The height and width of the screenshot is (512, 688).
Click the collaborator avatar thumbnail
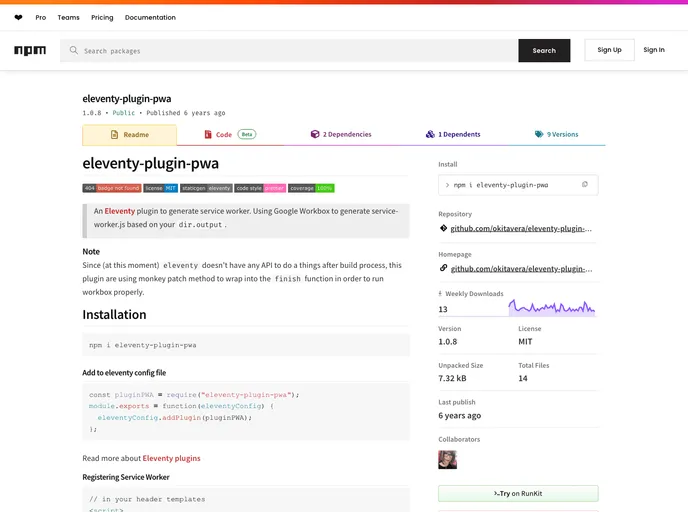click(448, 460)
